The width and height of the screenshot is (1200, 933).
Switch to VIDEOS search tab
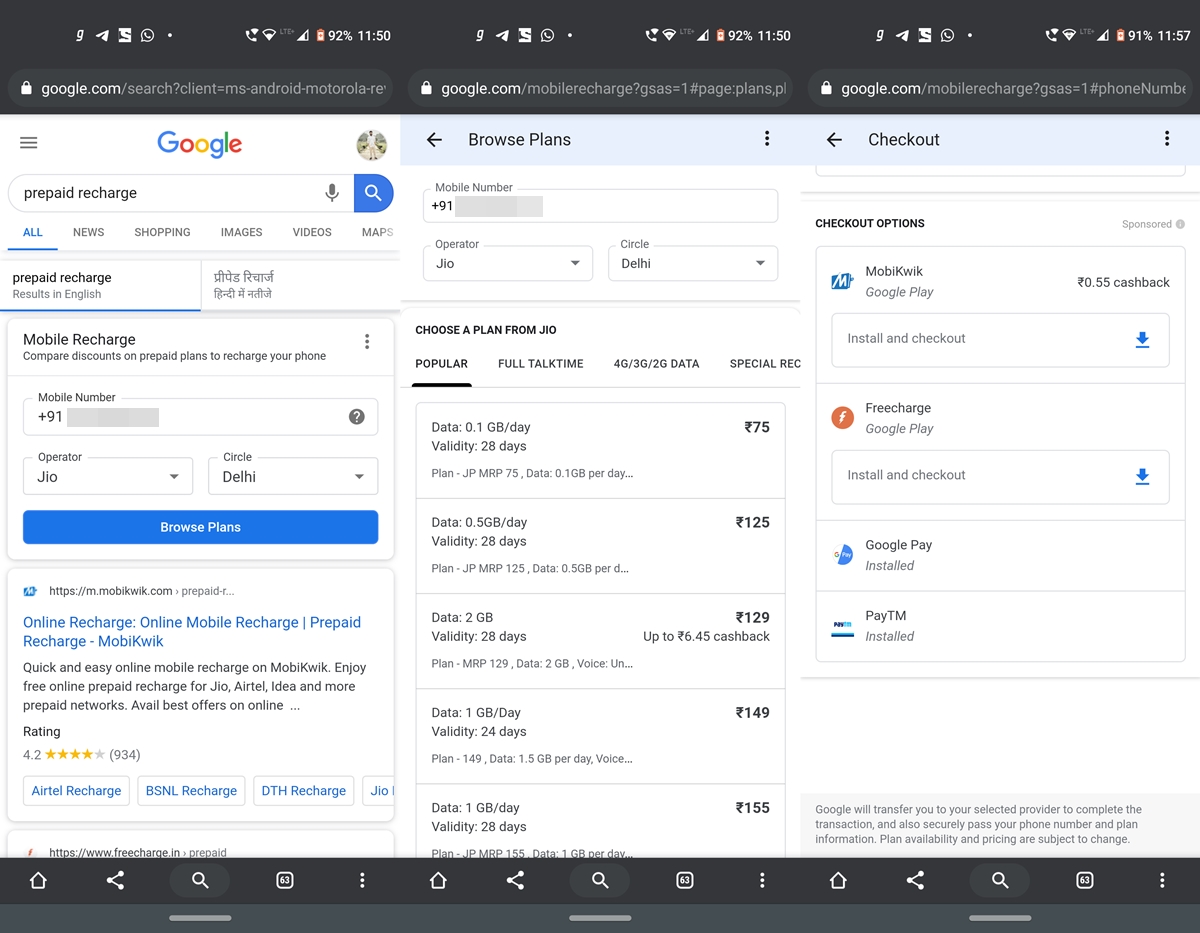(312, 232)
